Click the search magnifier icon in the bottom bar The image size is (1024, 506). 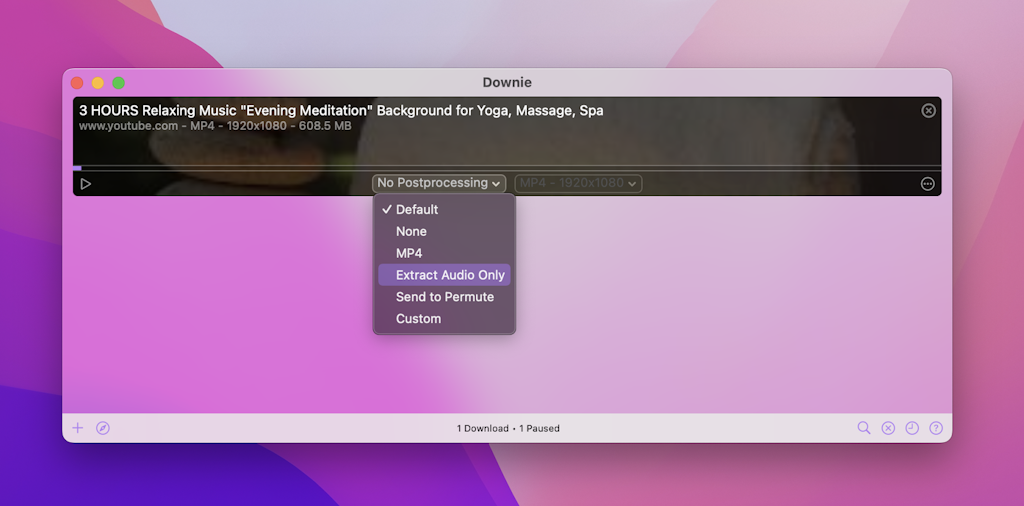[864, 428]
